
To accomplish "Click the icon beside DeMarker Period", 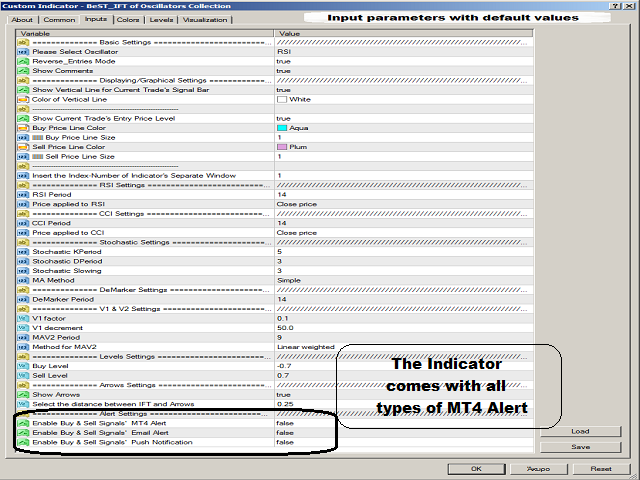I will click(23, 299).
